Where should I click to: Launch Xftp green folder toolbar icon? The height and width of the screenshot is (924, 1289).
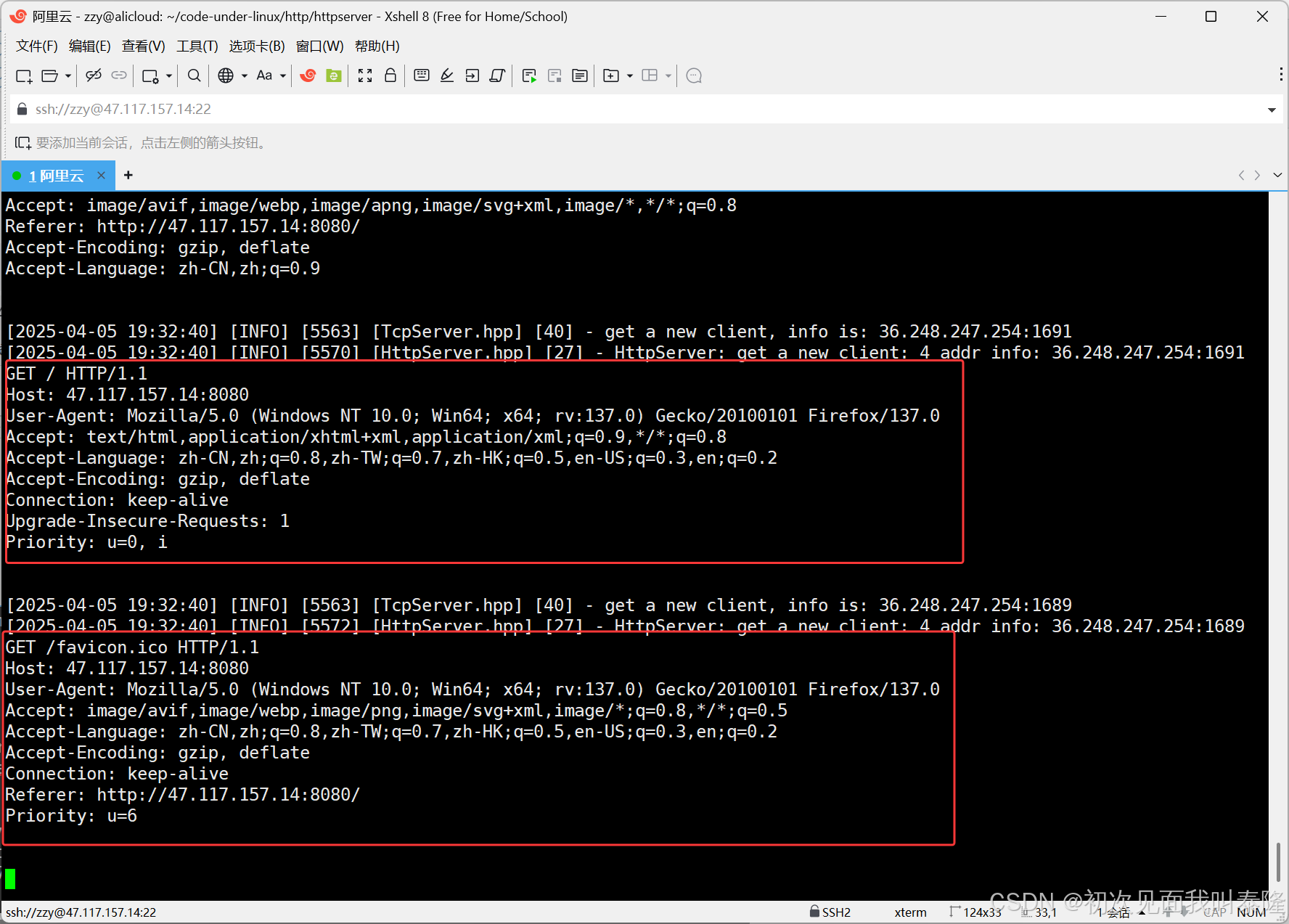[x=334, y=75]
